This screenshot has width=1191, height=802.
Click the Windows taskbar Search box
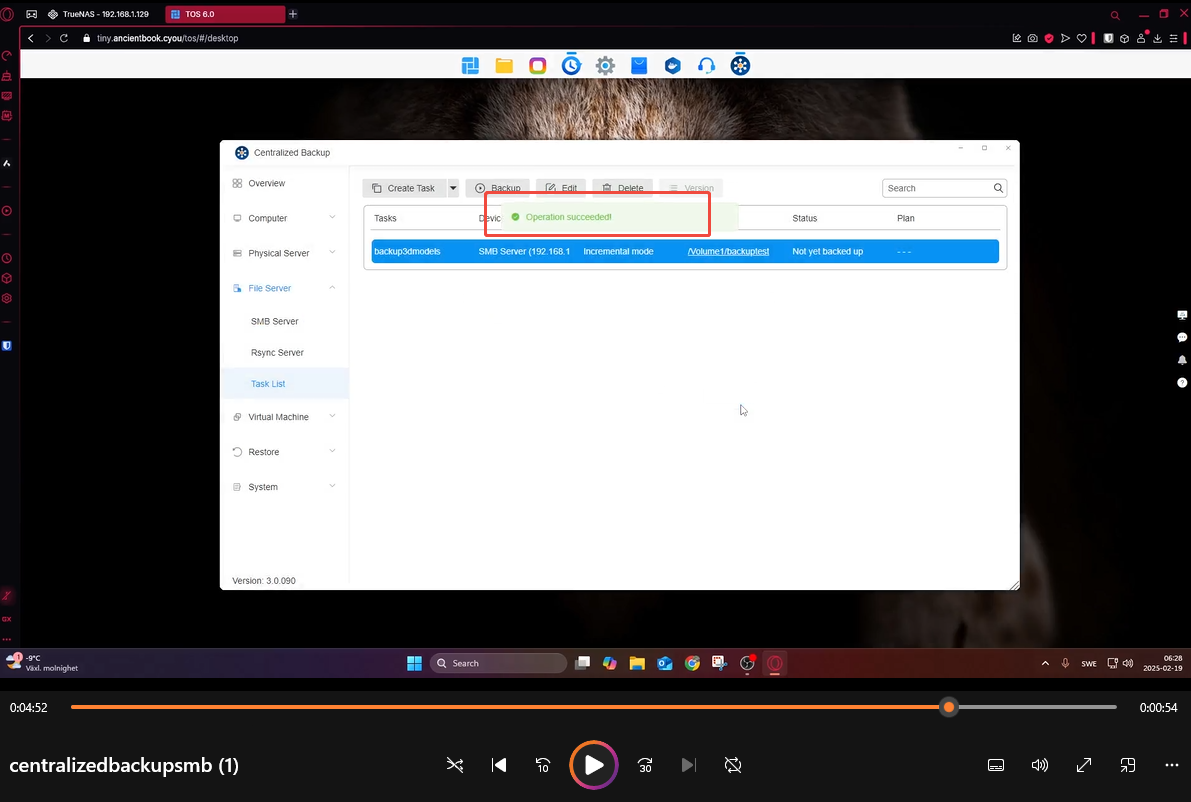[498, 663]
